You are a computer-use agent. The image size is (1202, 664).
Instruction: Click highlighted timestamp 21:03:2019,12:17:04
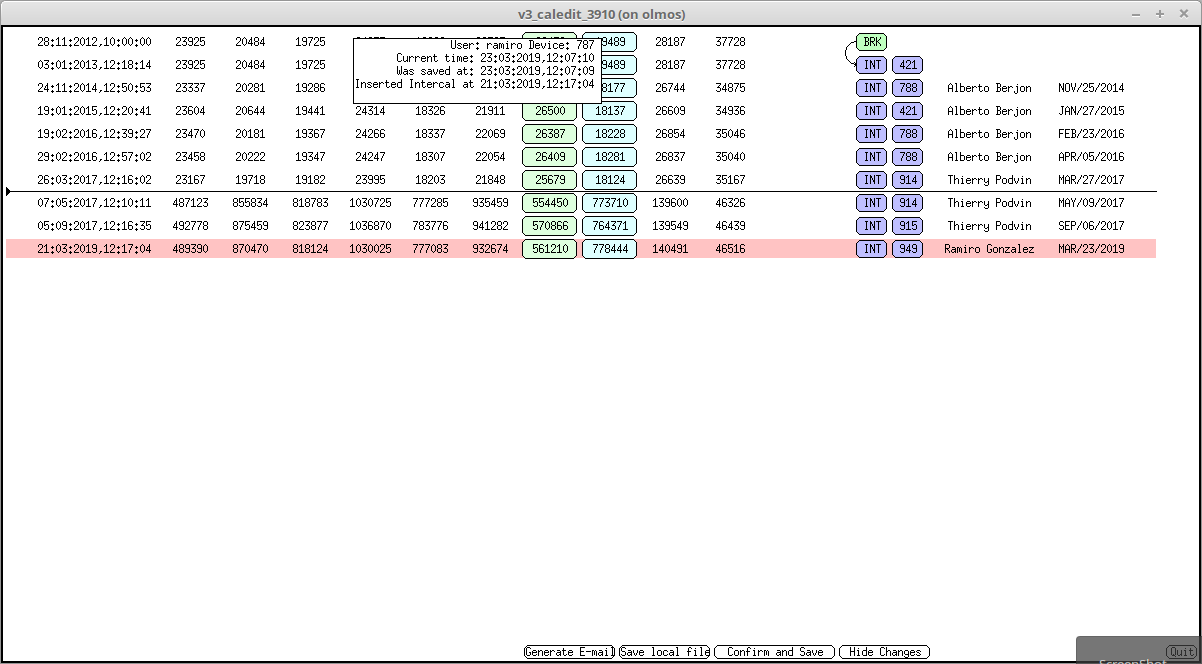click(95, 249)
